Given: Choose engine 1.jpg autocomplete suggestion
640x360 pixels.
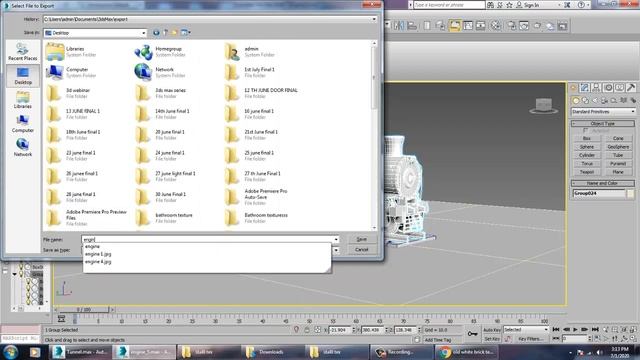Looking at the screenshot, I should click(98, 254).
